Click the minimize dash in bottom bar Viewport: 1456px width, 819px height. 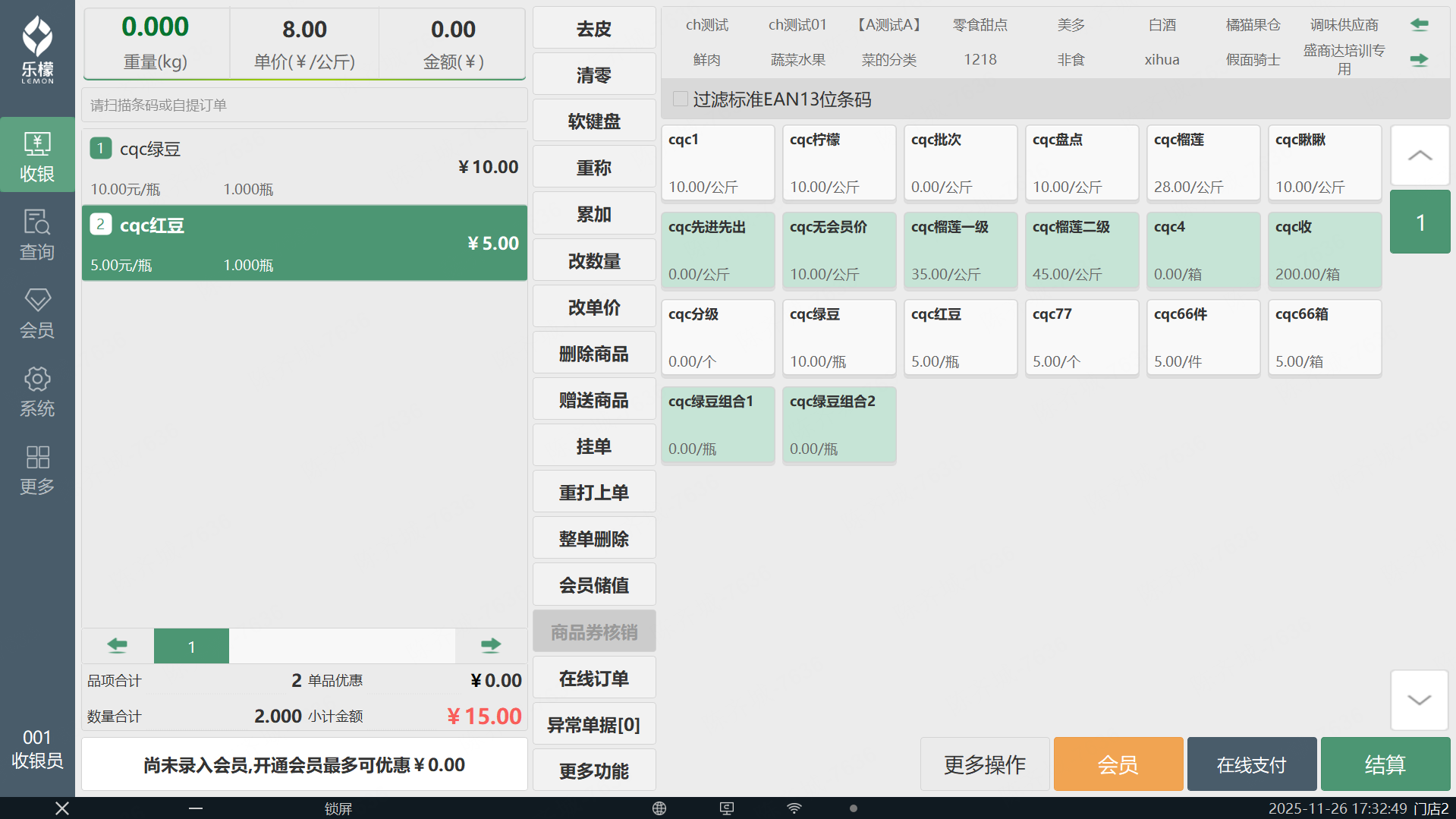pos(196,808)
